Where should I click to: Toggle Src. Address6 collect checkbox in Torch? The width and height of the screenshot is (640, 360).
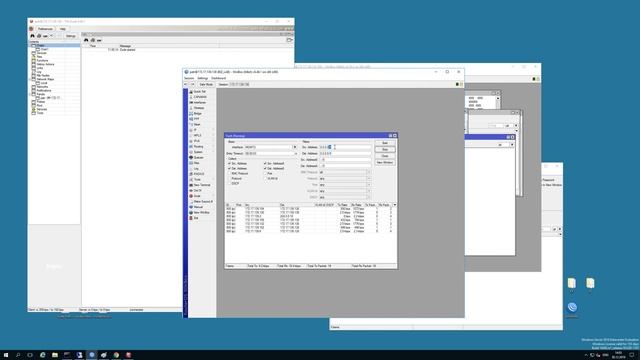click(265, 163)
